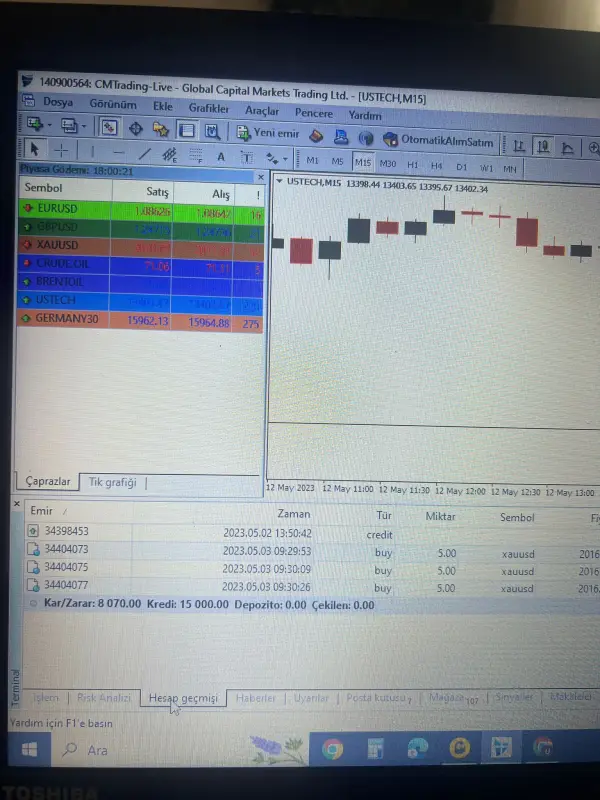Expand the Profiles dropdown arrow
The image size is (600, 800).
84,126
